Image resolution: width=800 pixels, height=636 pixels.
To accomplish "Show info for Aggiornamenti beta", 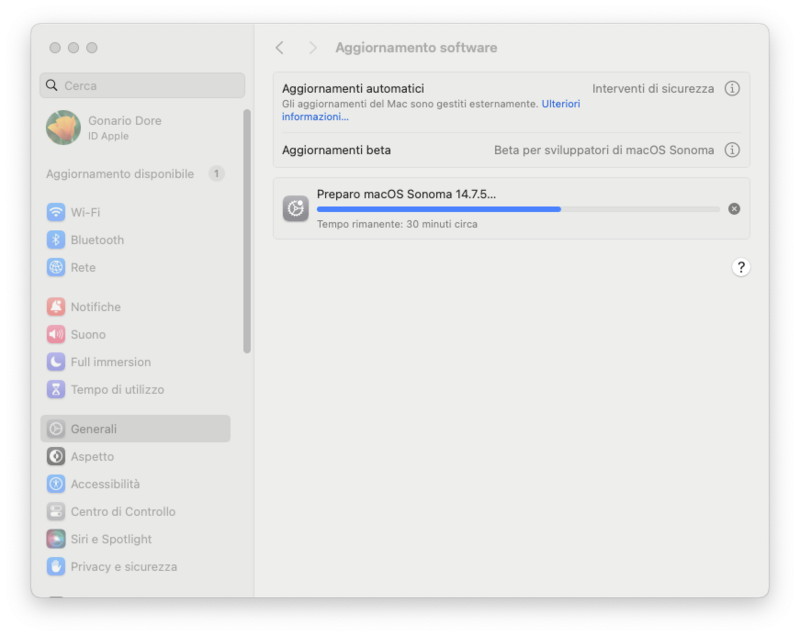I will coord(732,150).
